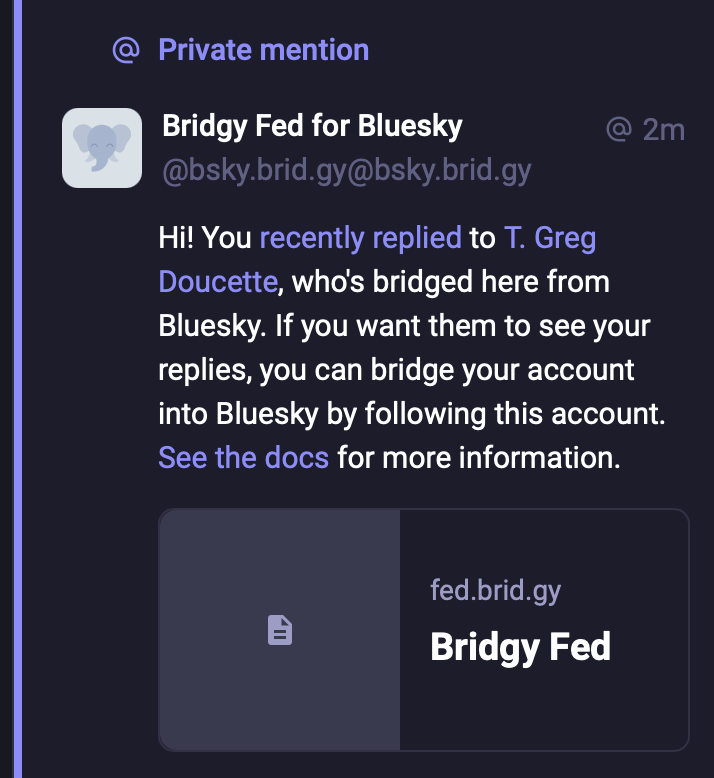Click the @bsky.brid.gy@bsky.brid.gy handle

click(346, 170)
